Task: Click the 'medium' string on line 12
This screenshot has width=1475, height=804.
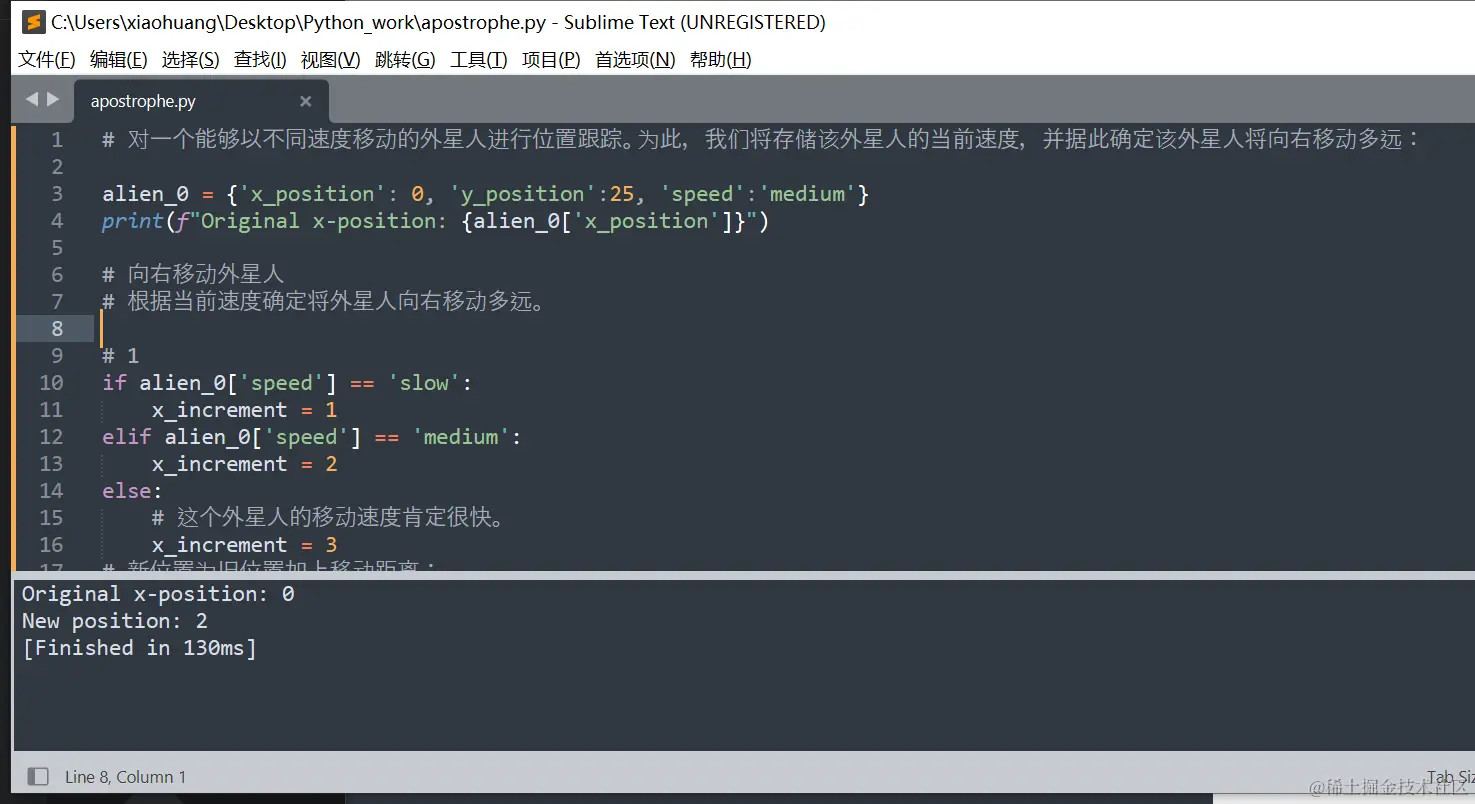Action: tap(461, 437)
